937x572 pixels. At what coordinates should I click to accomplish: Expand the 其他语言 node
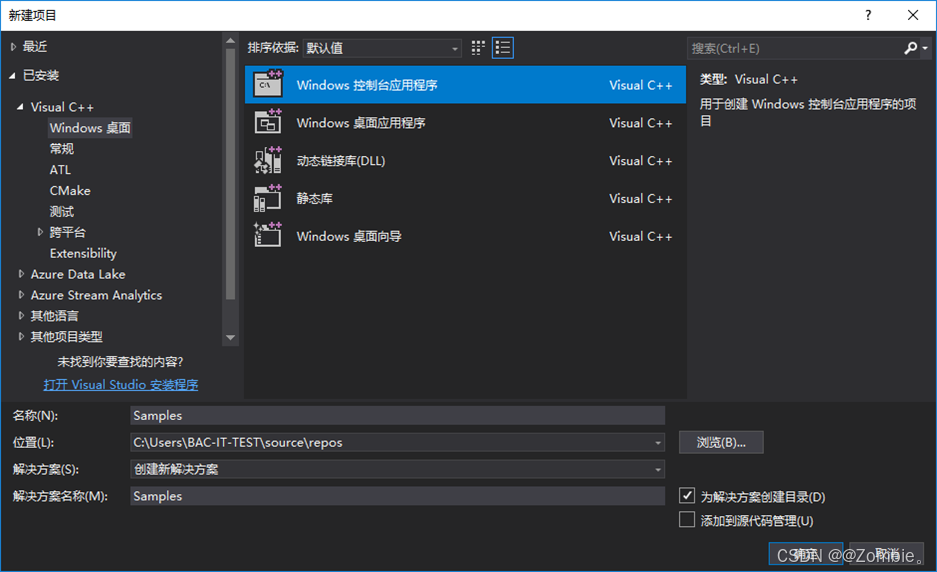point(21,316)
